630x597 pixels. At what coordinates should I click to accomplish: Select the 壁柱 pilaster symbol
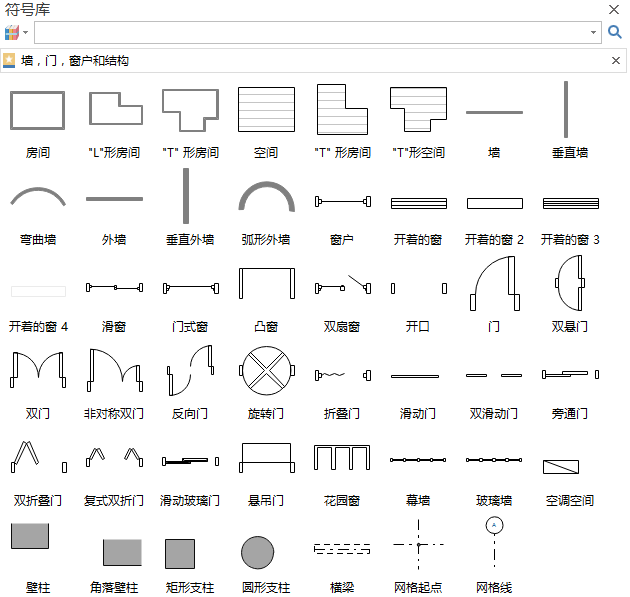30,536
